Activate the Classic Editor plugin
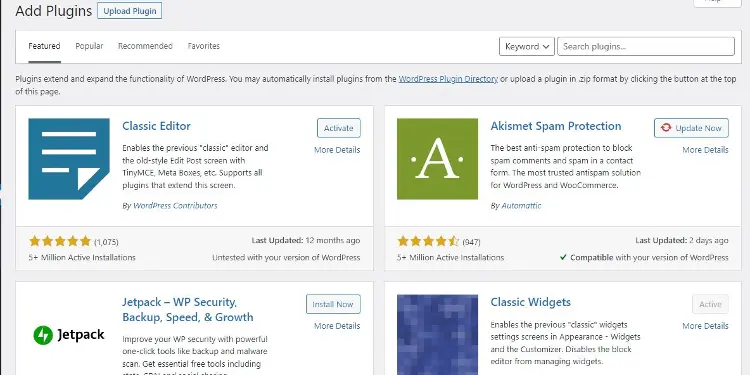The width and height of the screenshot is (750, 375). tap(339, 128)
